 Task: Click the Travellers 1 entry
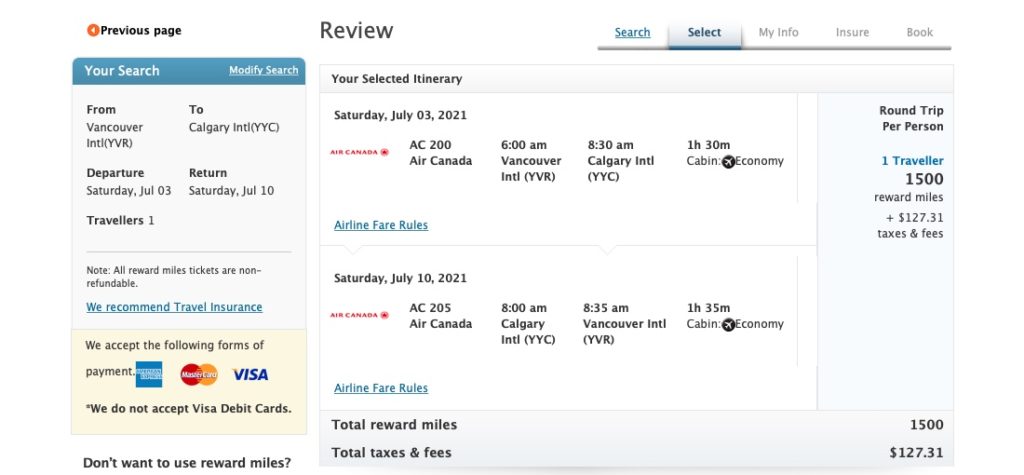(120, 221)
